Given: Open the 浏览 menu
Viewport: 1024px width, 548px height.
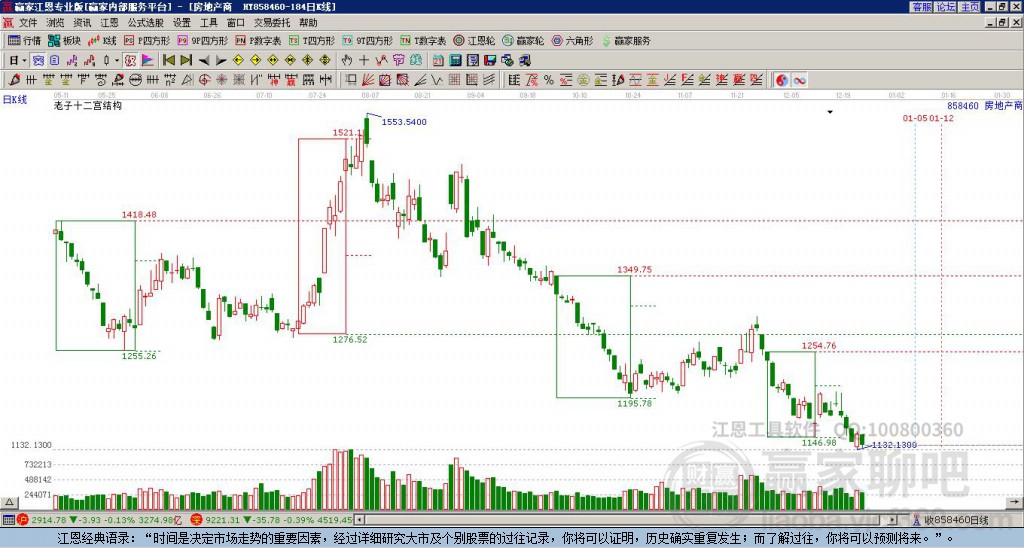Looking at the screenshot, I should tap(55, 23).
